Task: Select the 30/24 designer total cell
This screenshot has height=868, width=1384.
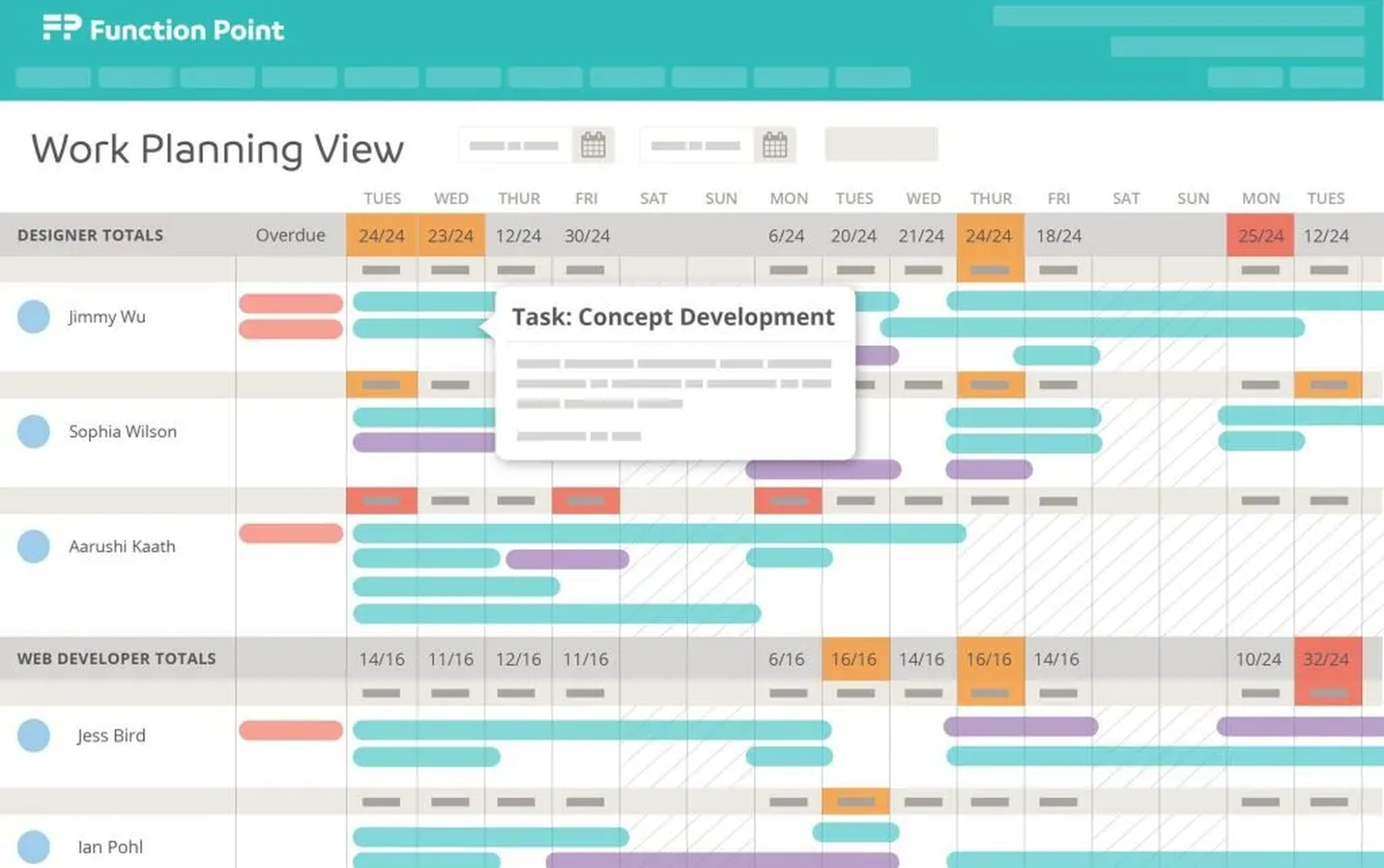Action: tap(586, 235)
